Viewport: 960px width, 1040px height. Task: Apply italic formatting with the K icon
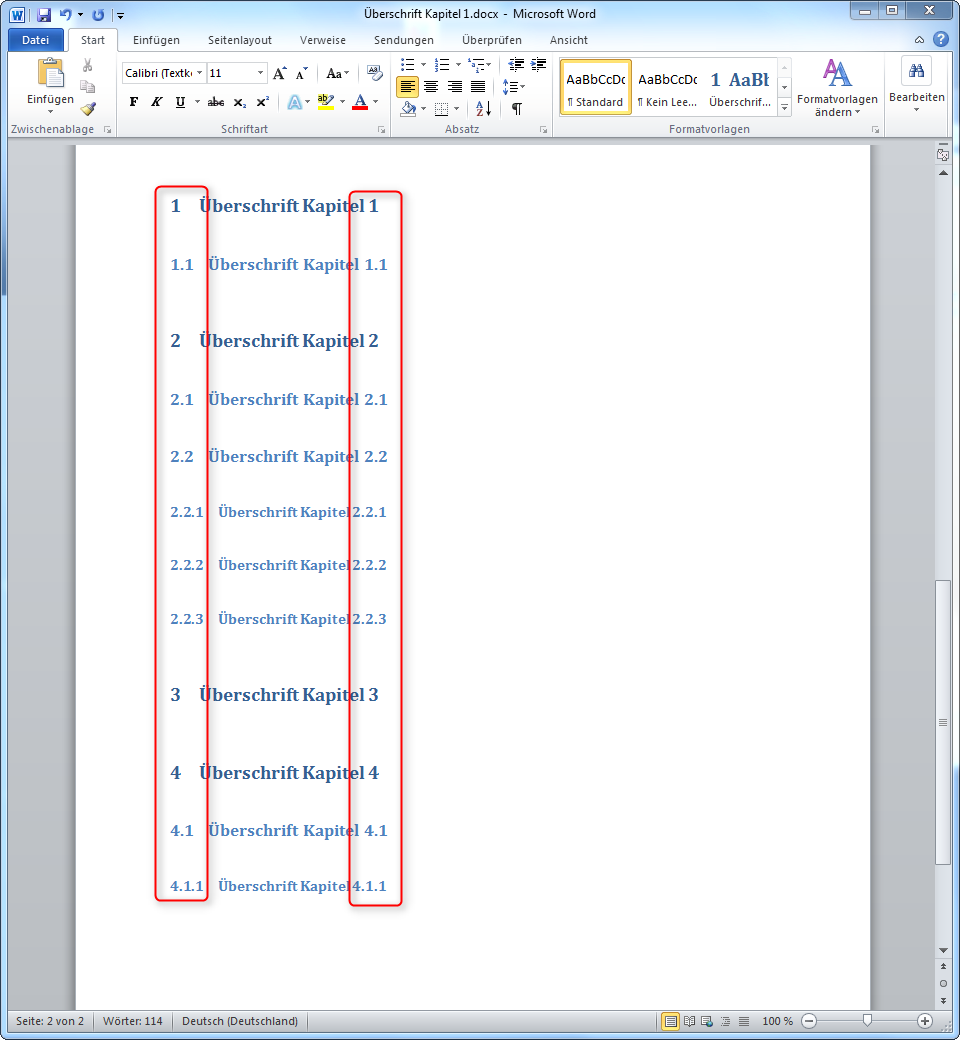156,101
